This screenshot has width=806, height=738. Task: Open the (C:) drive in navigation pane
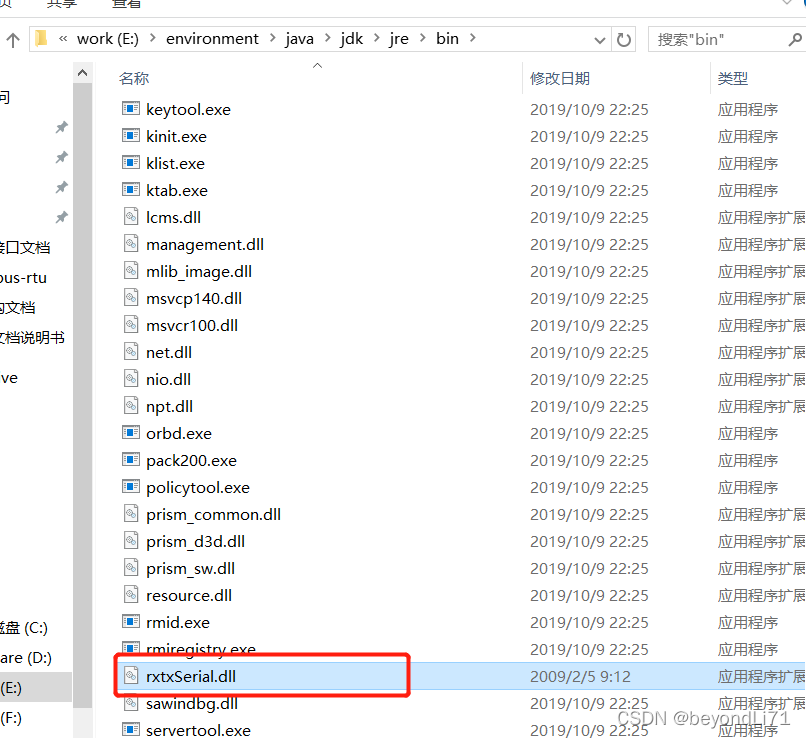(24, 628)
